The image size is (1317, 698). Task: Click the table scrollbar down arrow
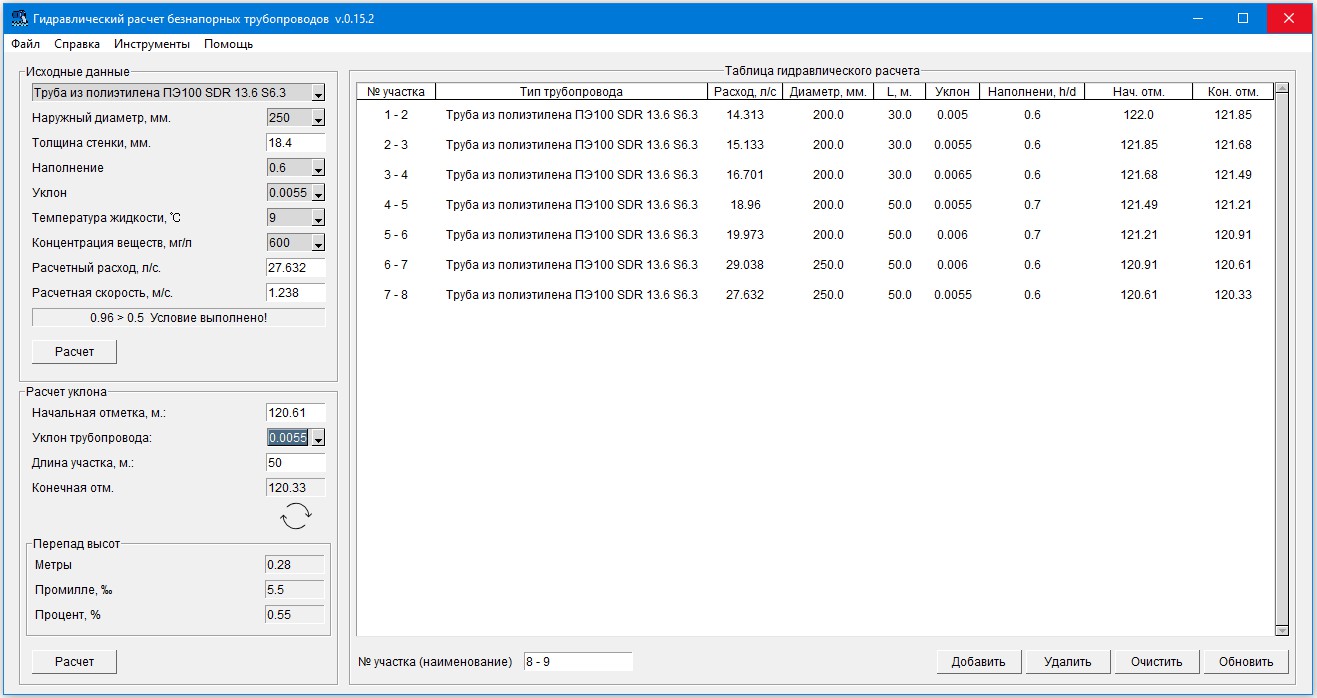pyautogui.click(x=1282, y=629)
